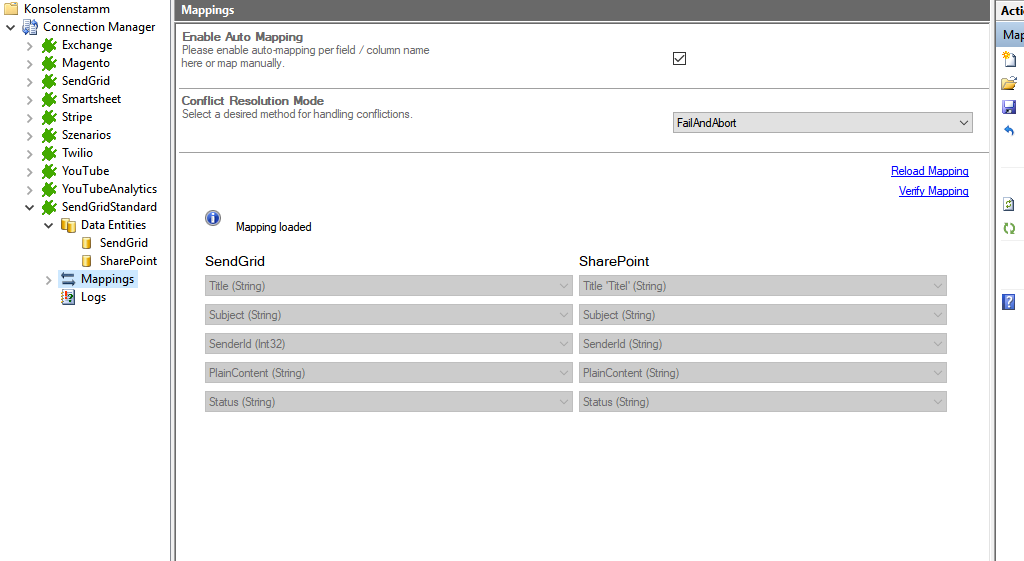This screenshot has height=561, width=1024.
Task: Open the SenderId (Int32) SendGrid dropdown
Action: 388,344
